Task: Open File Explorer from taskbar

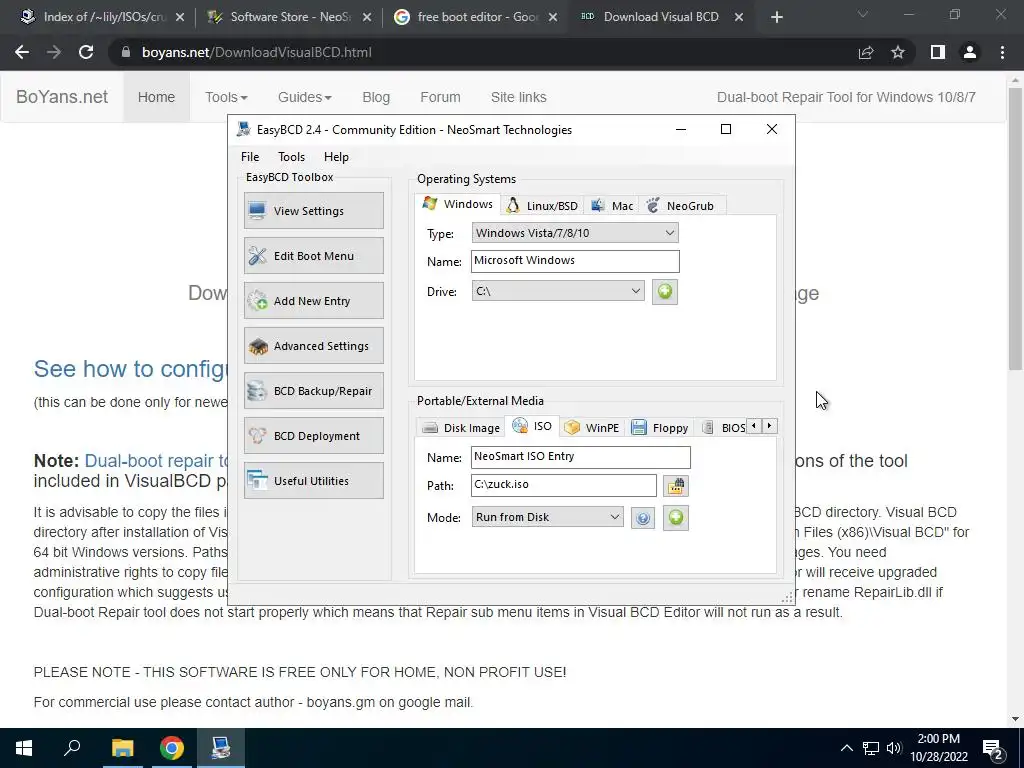Action: (122, 748)
